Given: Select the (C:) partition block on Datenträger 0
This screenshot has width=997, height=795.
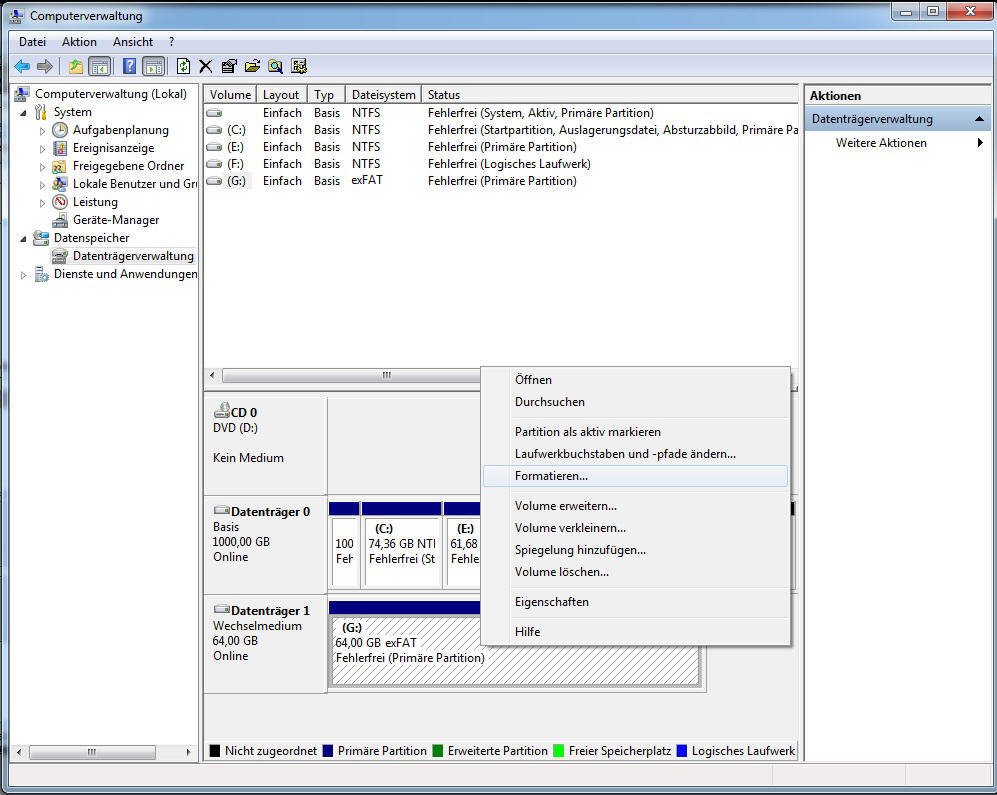Looking at the screenshot, I should click(401, 551).
